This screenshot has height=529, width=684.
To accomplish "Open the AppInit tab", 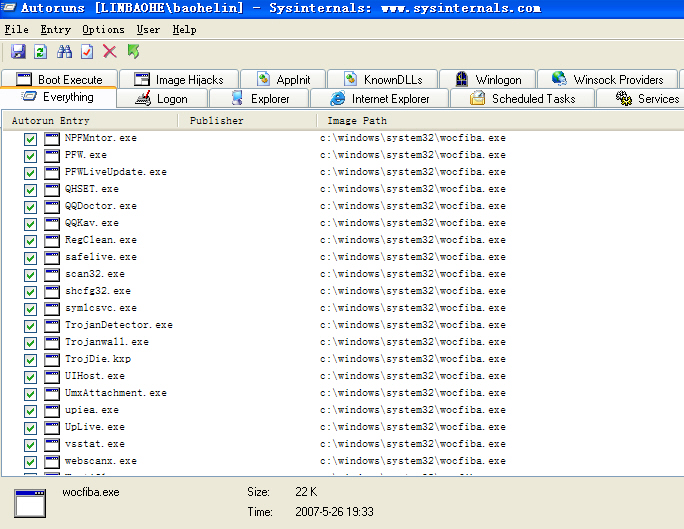I will [283, 79].
